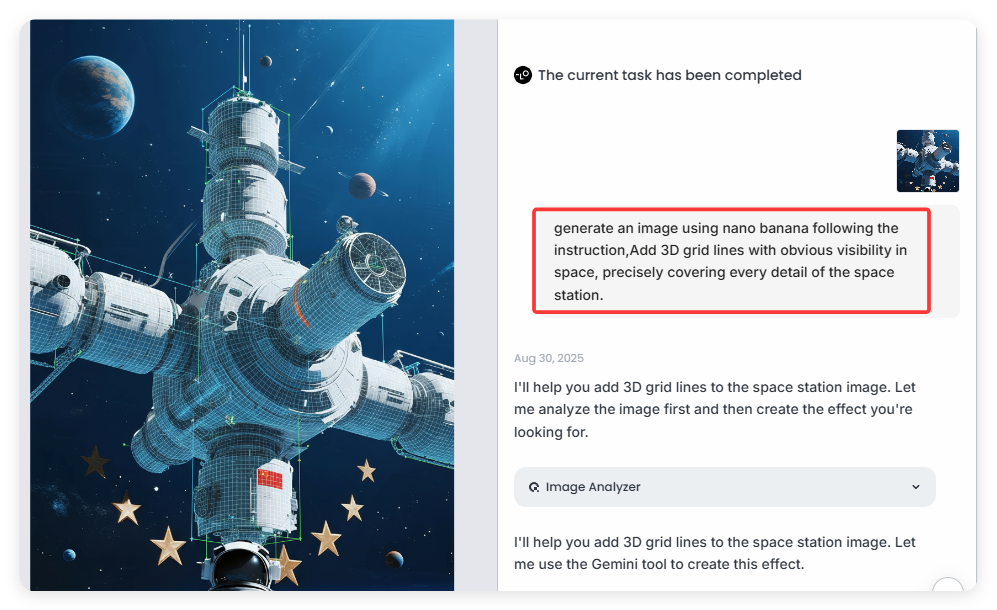Select the highlighted nano banana prompt message
Viewport: 997px width, 610px height.
[x=731, y=261]
